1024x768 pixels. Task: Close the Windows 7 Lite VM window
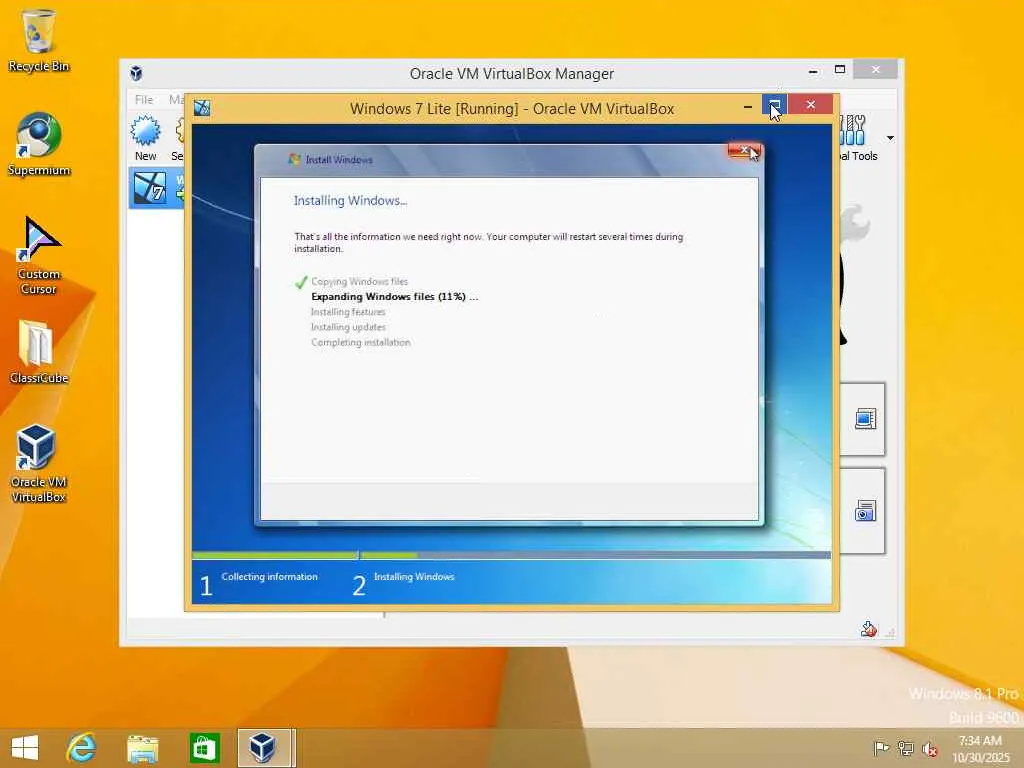[x=810, y=104]
